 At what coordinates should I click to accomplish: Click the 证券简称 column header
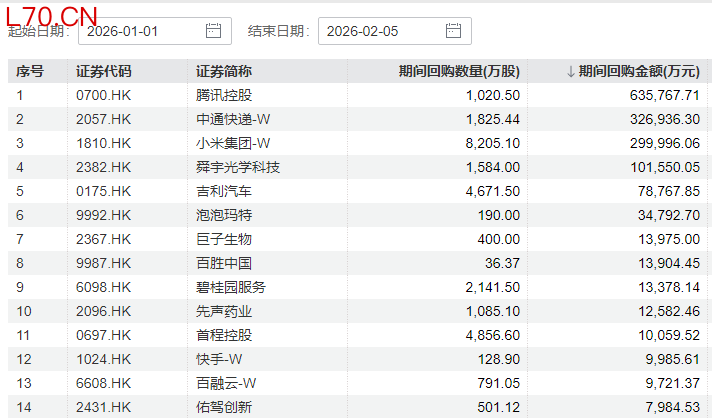(x=224, y=71)
